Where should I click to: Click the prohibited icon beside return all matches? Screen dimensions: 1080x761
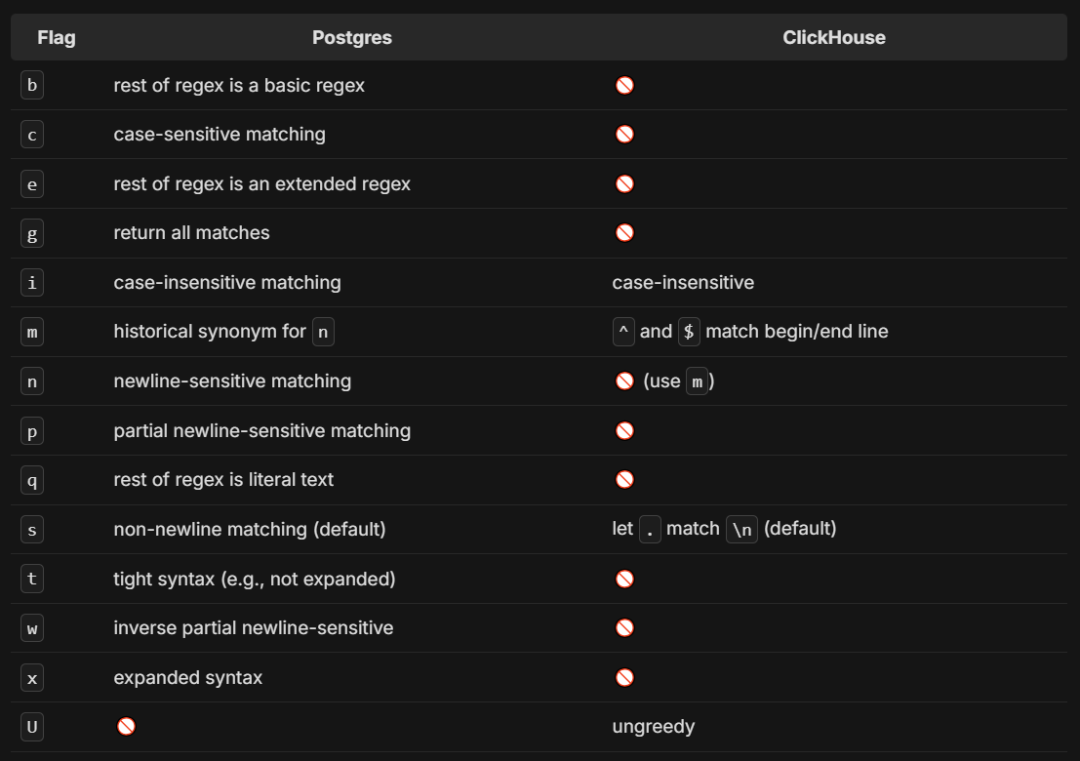pyautogui.click(x=625, y=233)
